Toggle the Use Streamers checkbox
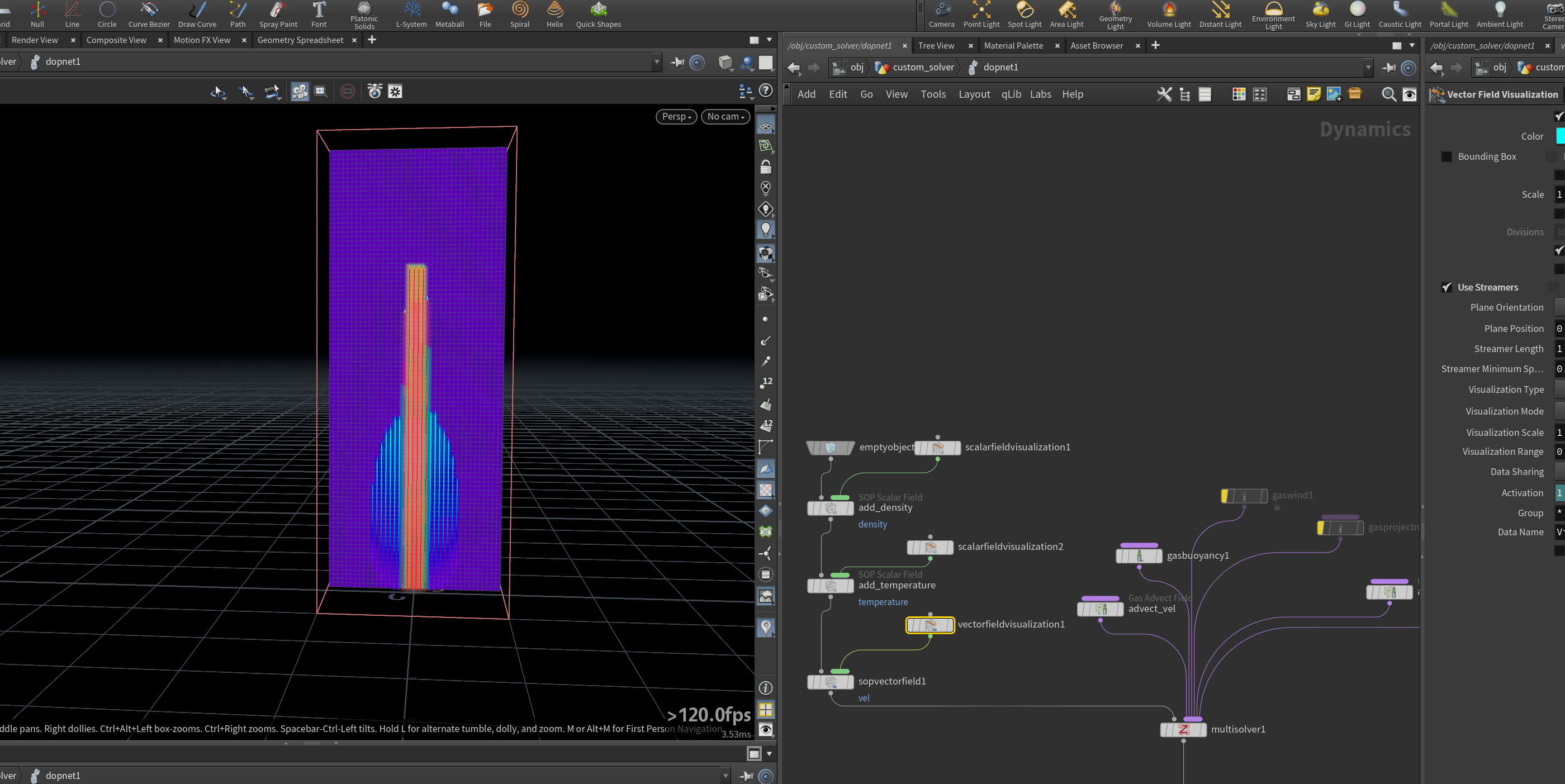 [1447, 287]
